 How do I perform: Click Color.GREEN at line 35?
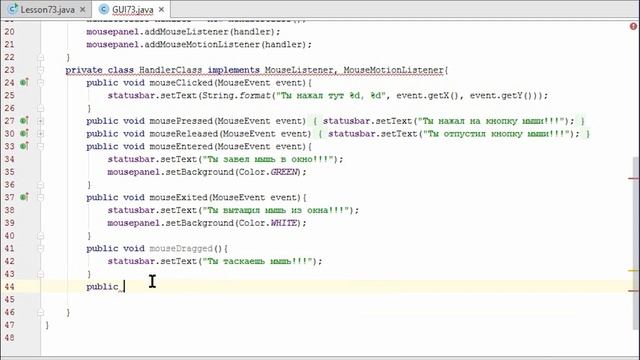point(269,172)
